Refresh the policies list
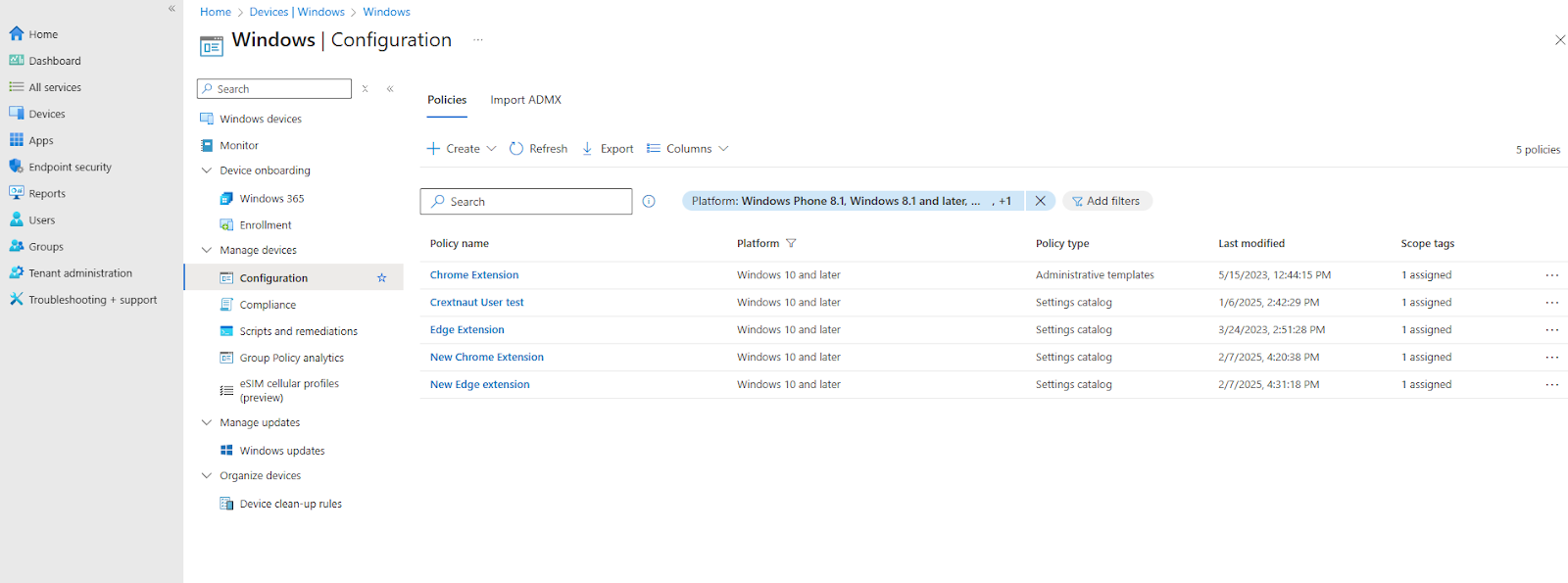 pos(538,149)
